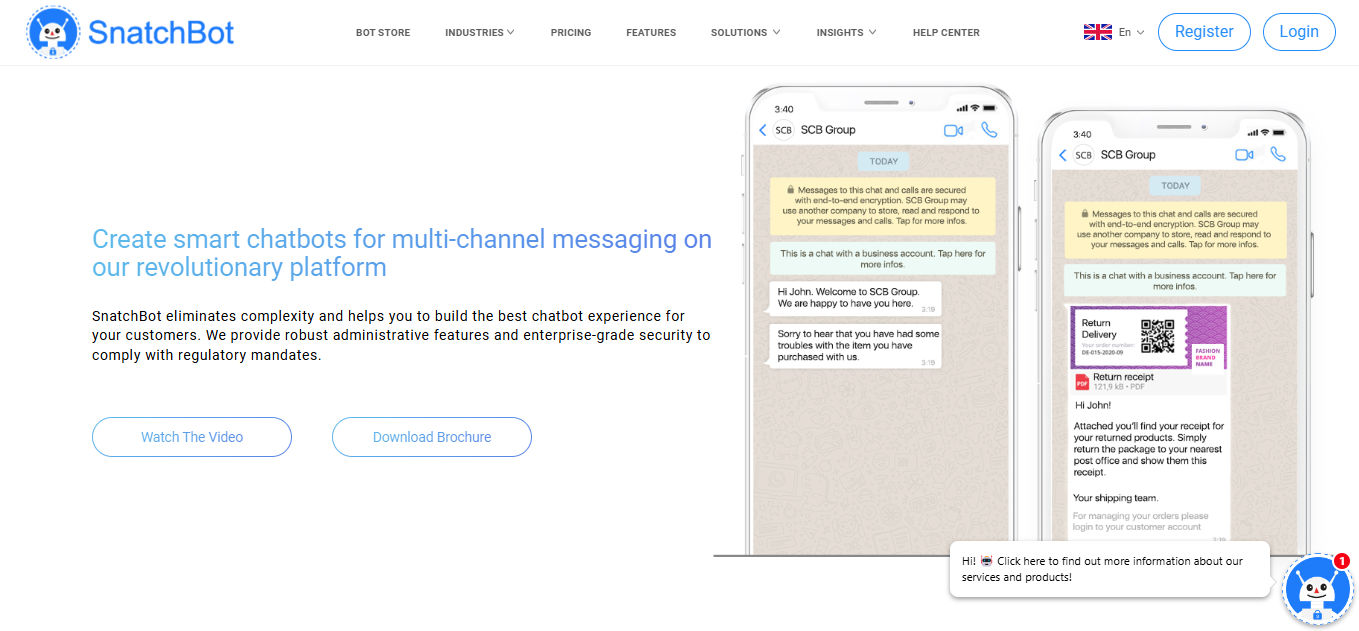The width and height of the screenshot is (1359, 631).
Task: Click the Watch The Video button
Action: pyautogui.click(x=192, y=437)
